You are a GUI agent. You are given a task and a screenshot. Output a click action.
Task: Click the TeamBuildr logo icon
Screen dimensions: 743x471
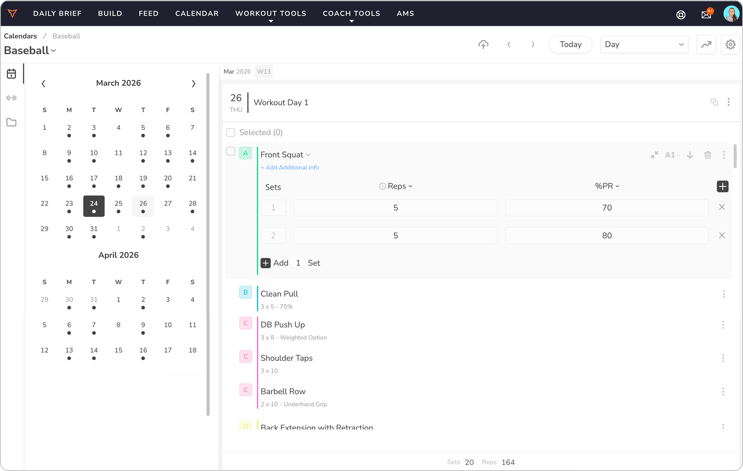pyautogui.click(x=12, y=13)
